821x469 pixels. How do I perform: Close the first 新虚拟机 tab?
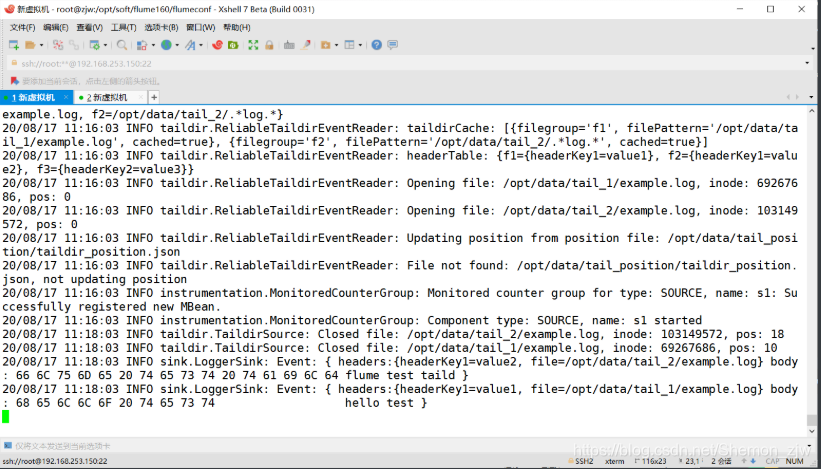coord(66,97)
